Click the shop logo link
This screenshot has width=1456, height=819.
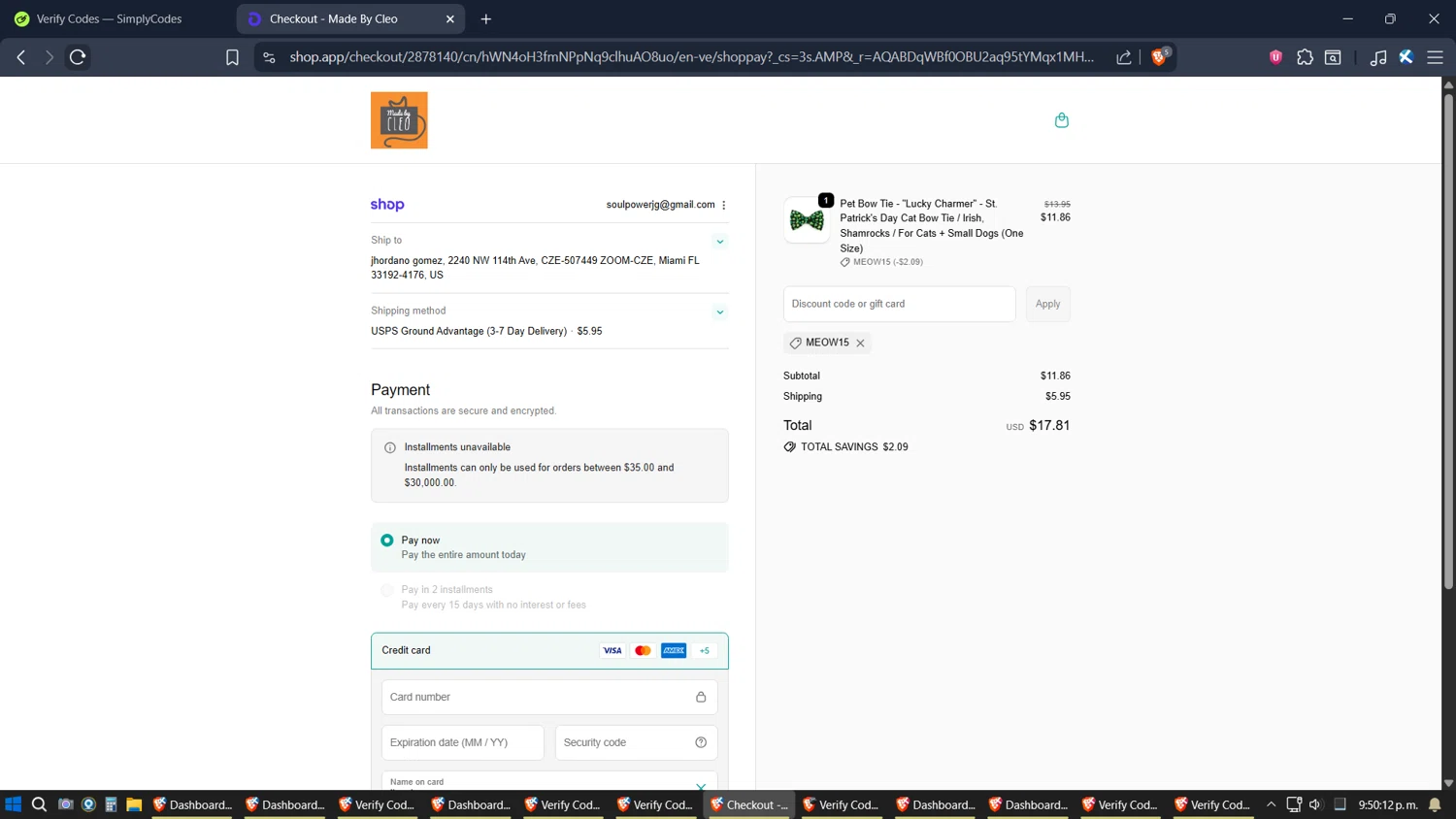[387, 205]
